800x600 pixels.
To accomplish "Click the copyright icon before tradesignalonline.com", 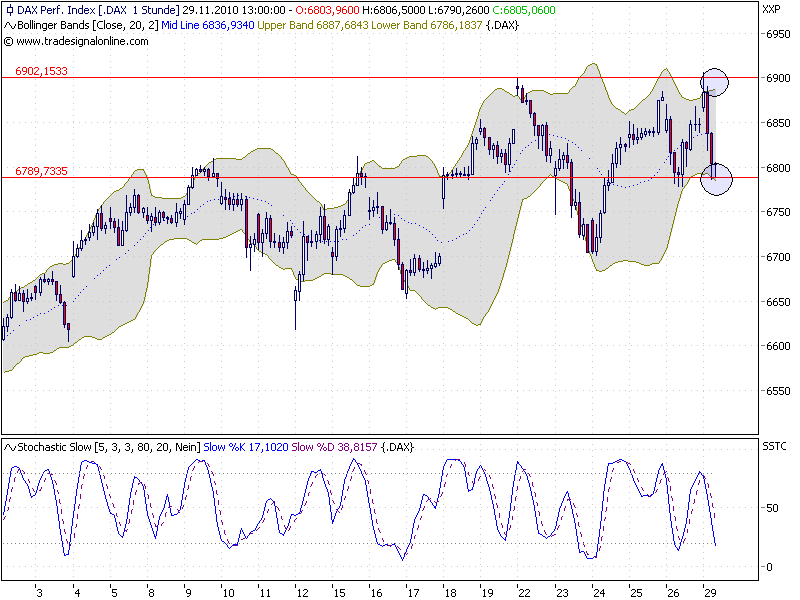I will [10, 42].
